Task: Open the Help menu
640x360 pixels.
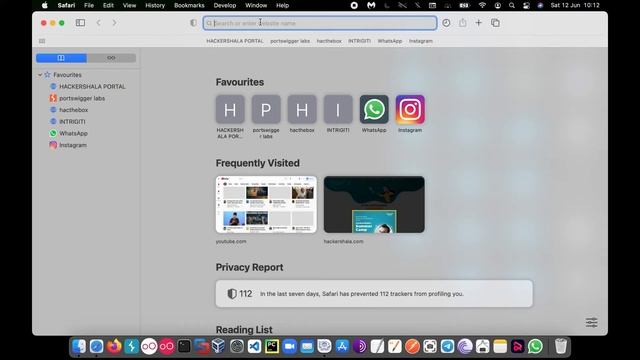Action: 282,5
